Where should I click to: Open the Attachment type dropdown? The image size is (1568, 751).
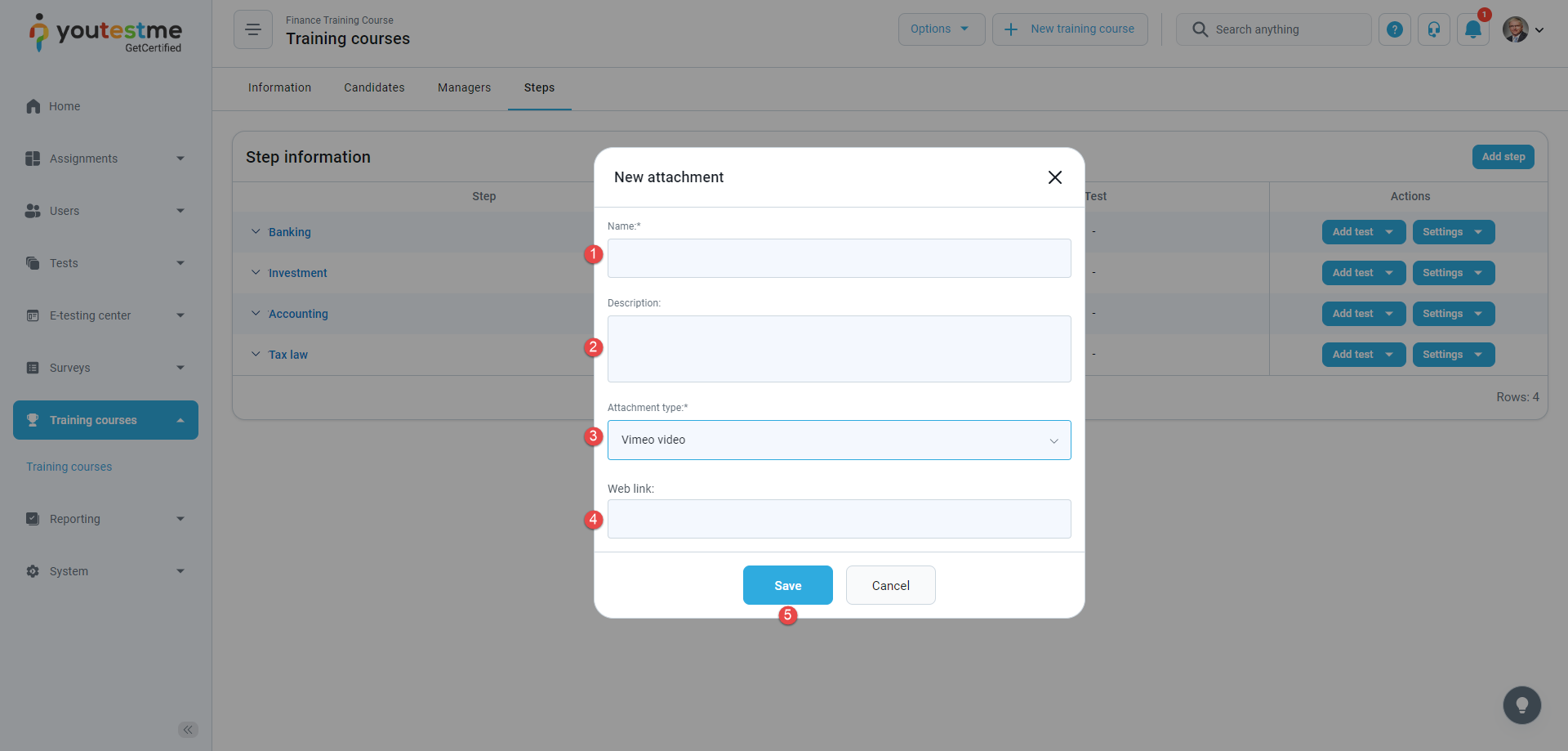pyautogui.click(x=839, y=440)
